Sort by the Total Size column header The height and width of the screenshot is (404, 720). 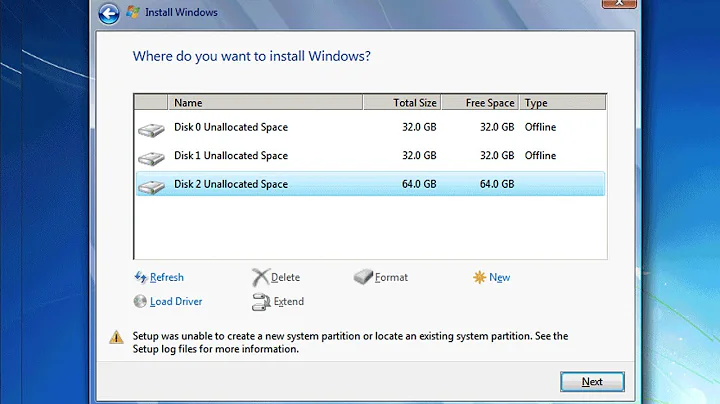[402, 102]
